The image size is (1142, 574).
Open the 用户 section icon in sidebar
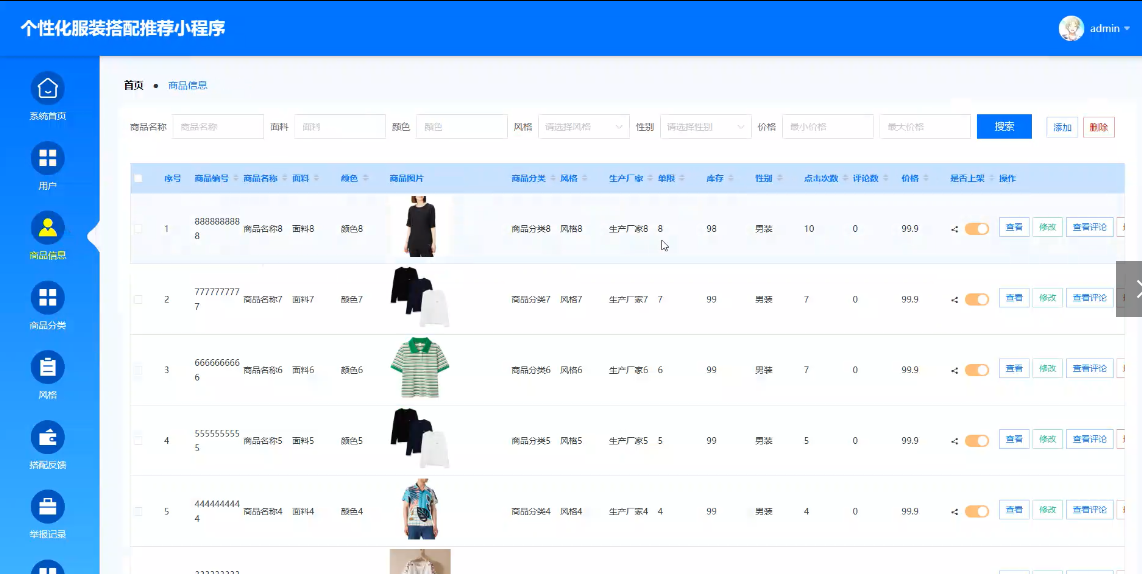point(47,158)
